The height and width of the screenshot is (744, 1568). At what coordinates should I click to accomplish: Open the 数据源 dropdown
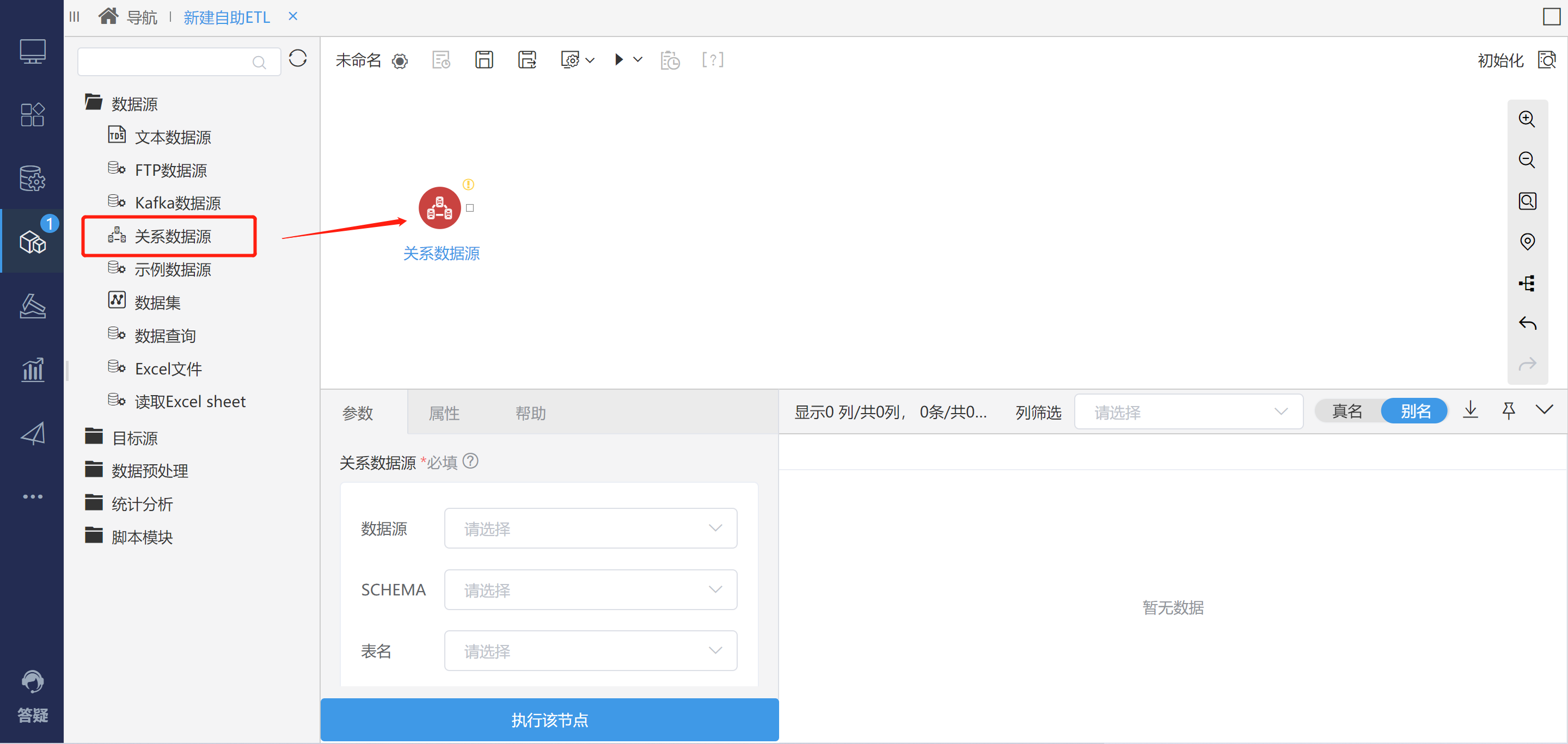coord(590,528)
